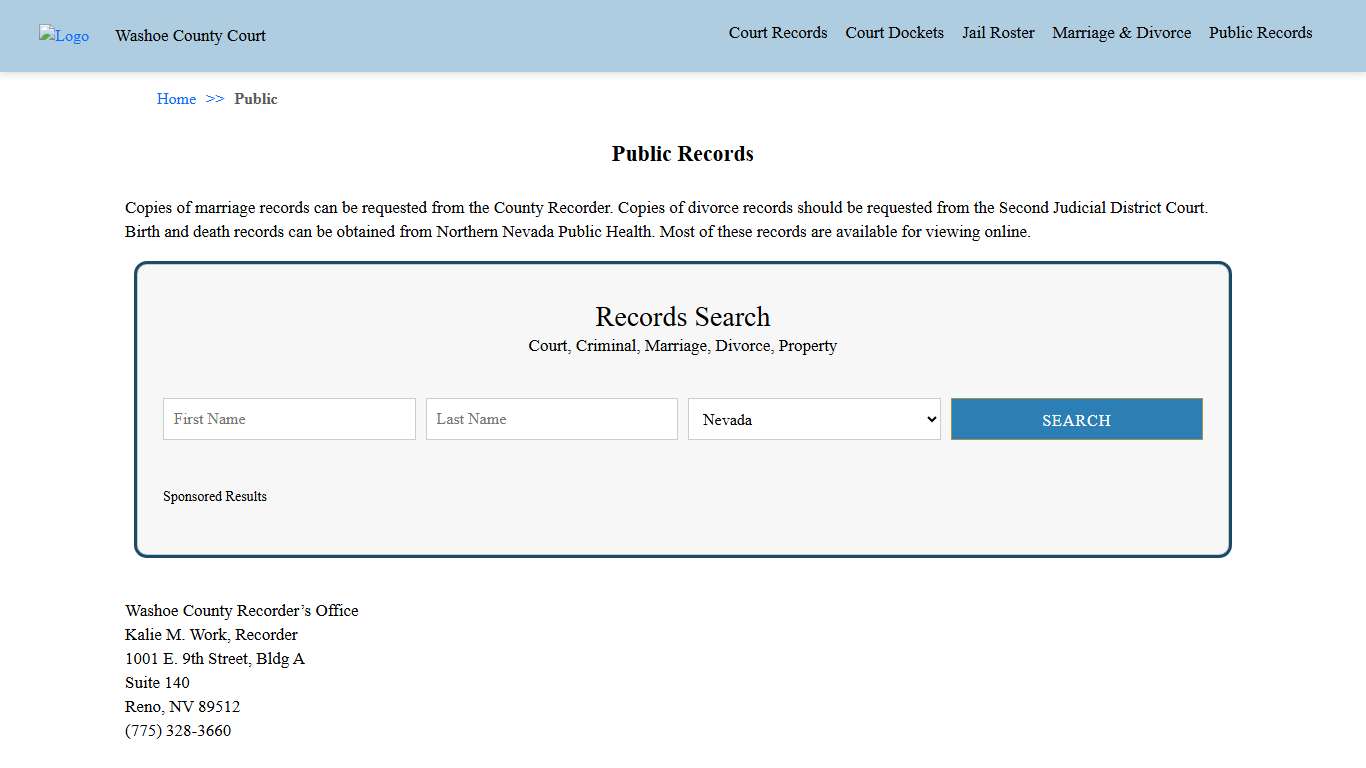Click the Records Search heading
This screenshot has width=1366, height=768.
coord(682,317)
